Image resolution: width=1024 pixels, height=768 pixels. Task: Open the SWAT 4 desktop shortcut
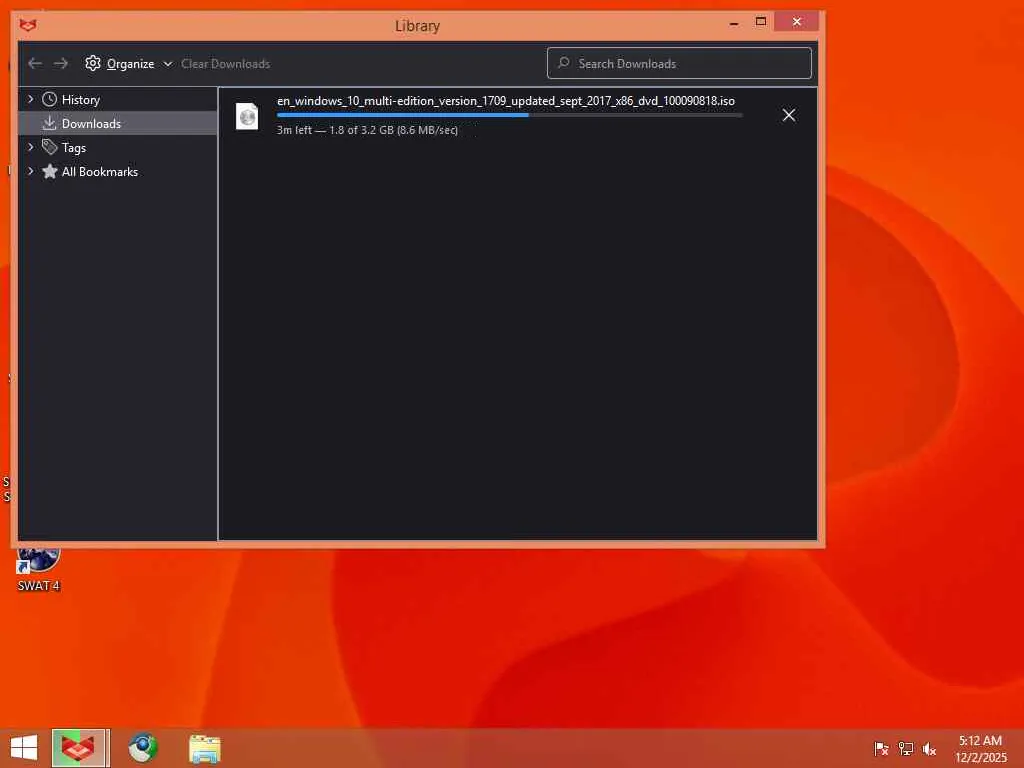tap(39, 569)
